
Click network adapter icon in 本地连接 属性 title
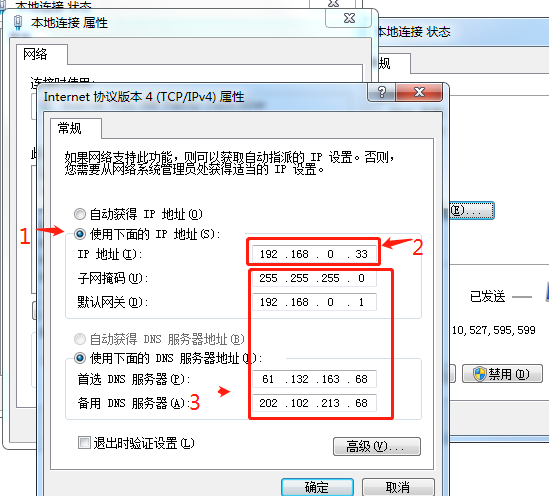click(x=18, y=22)
